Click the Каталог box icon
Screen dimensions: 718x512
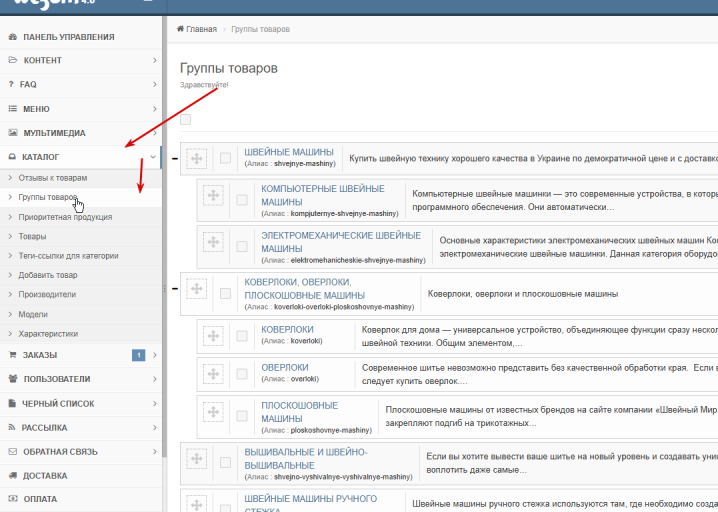coord(12,157)
